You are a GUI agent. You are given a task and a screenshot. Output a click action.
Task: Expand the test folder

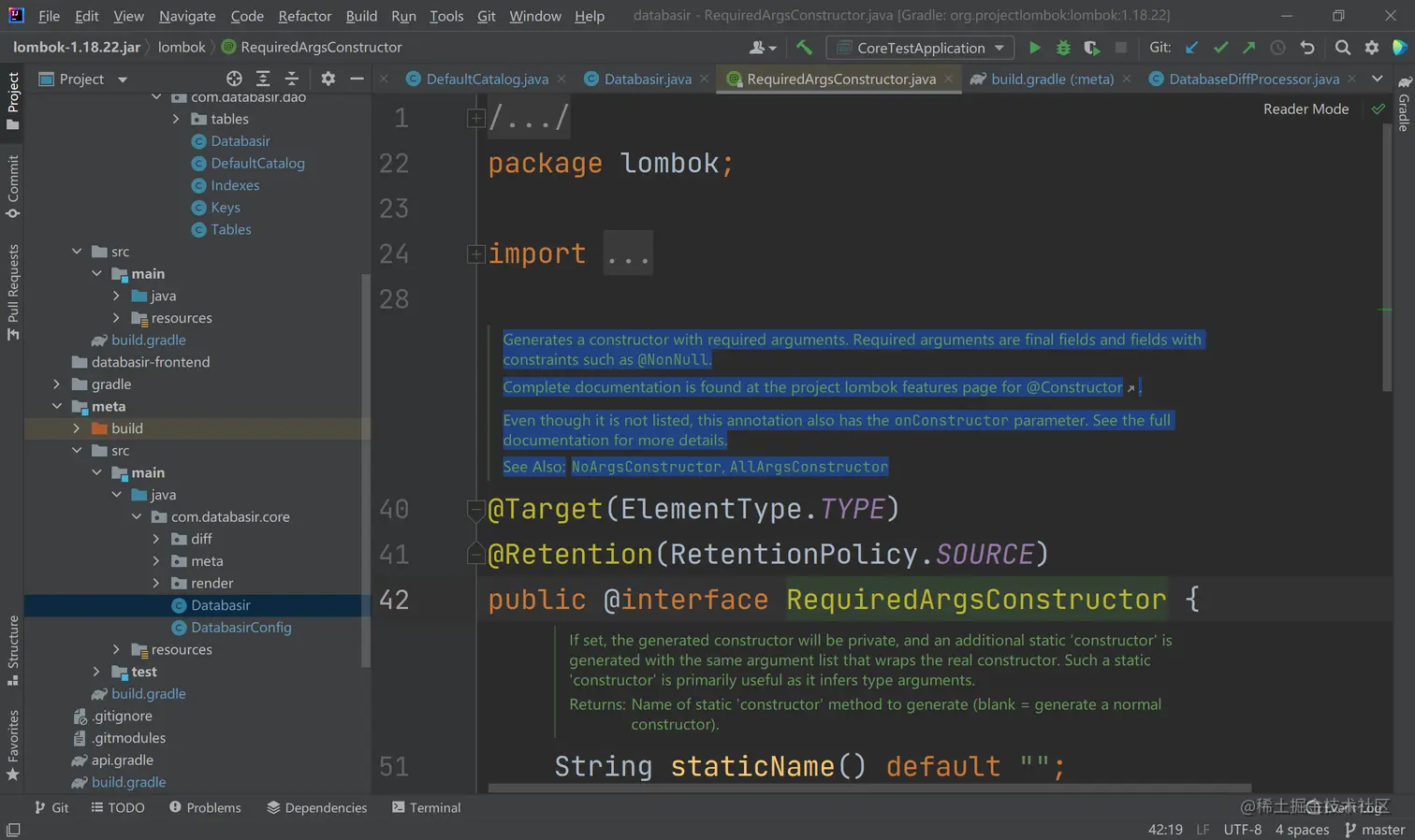tap(96, 672)
